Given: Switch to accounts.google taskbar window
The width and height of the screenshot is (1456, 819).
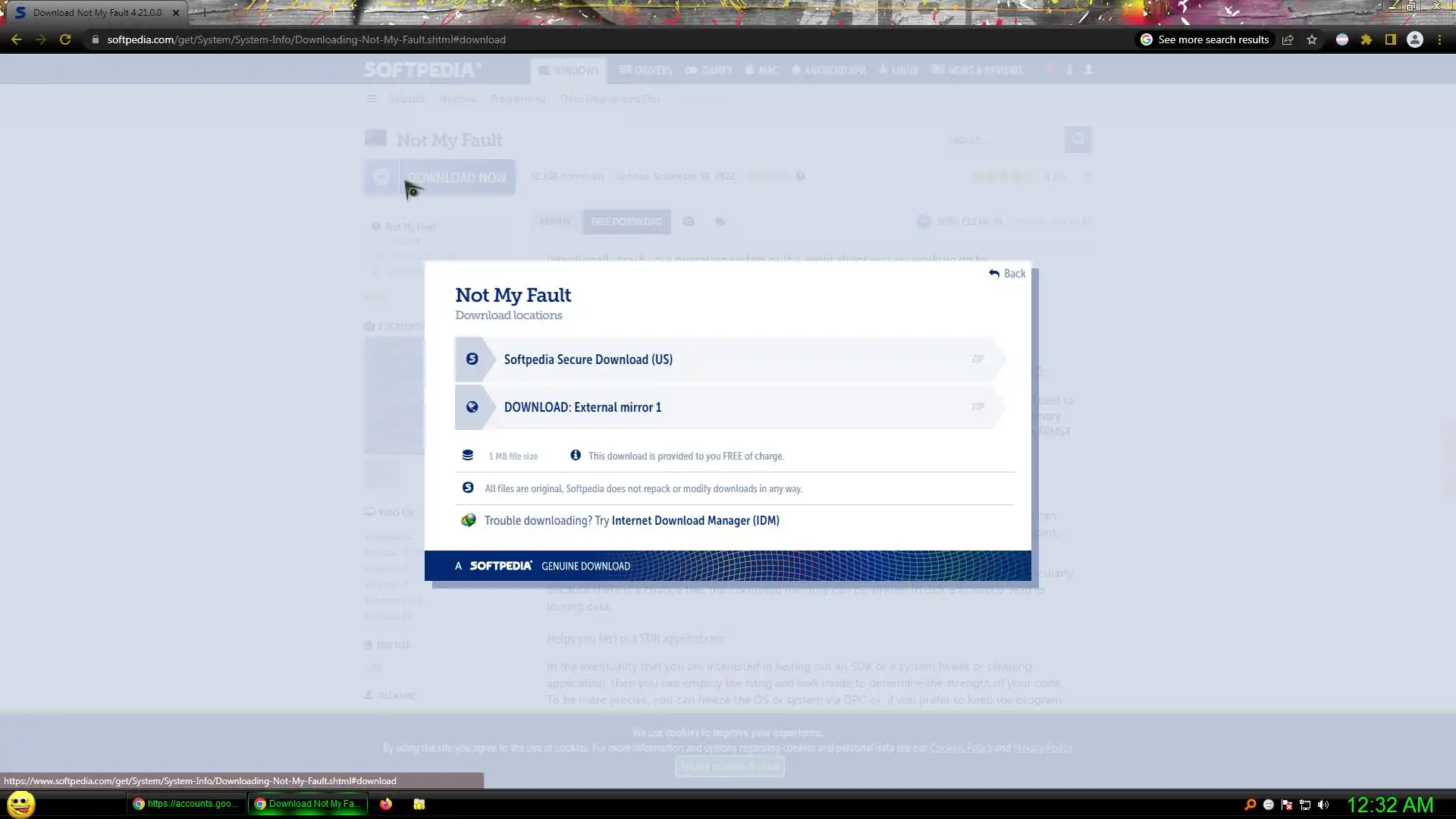Looking at the screenshot, I should 185,804.
